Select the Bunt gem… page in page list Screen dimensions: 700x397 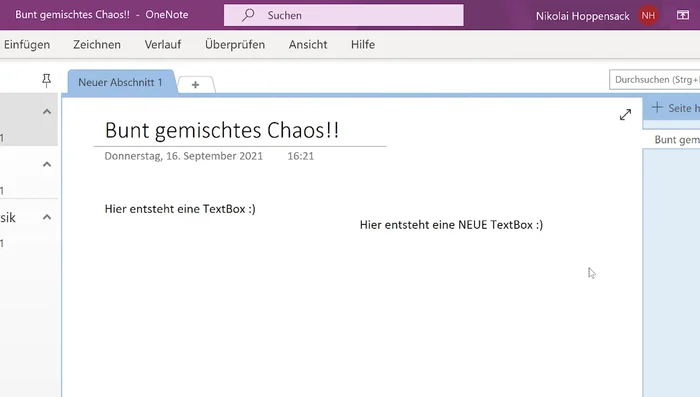[x=671, y=139]
